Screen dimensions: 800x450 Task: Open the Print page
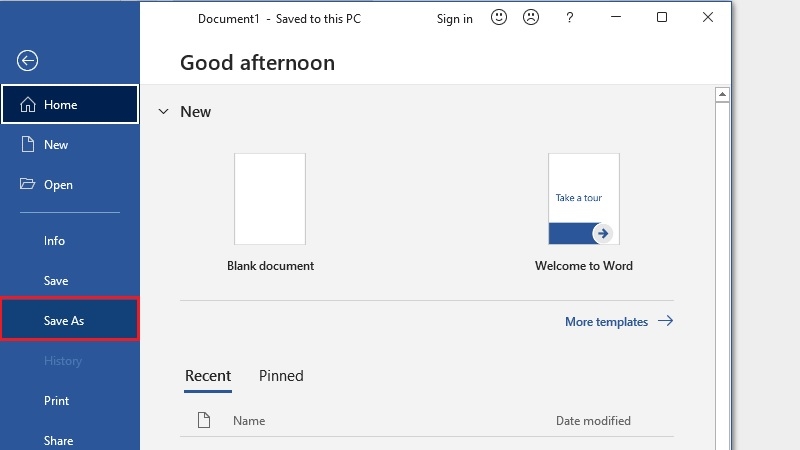coord(70,401)
